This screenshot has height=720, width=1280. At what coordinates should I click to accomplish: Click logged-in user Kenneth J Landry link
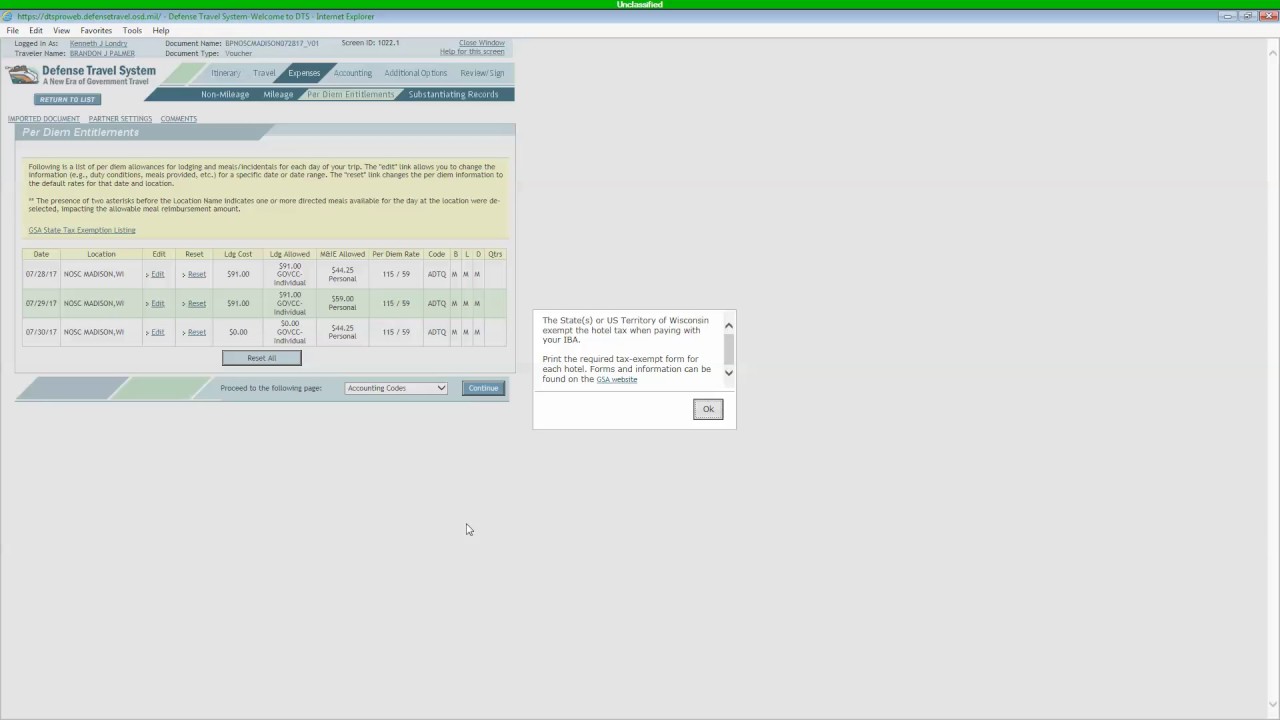[98, 44]
